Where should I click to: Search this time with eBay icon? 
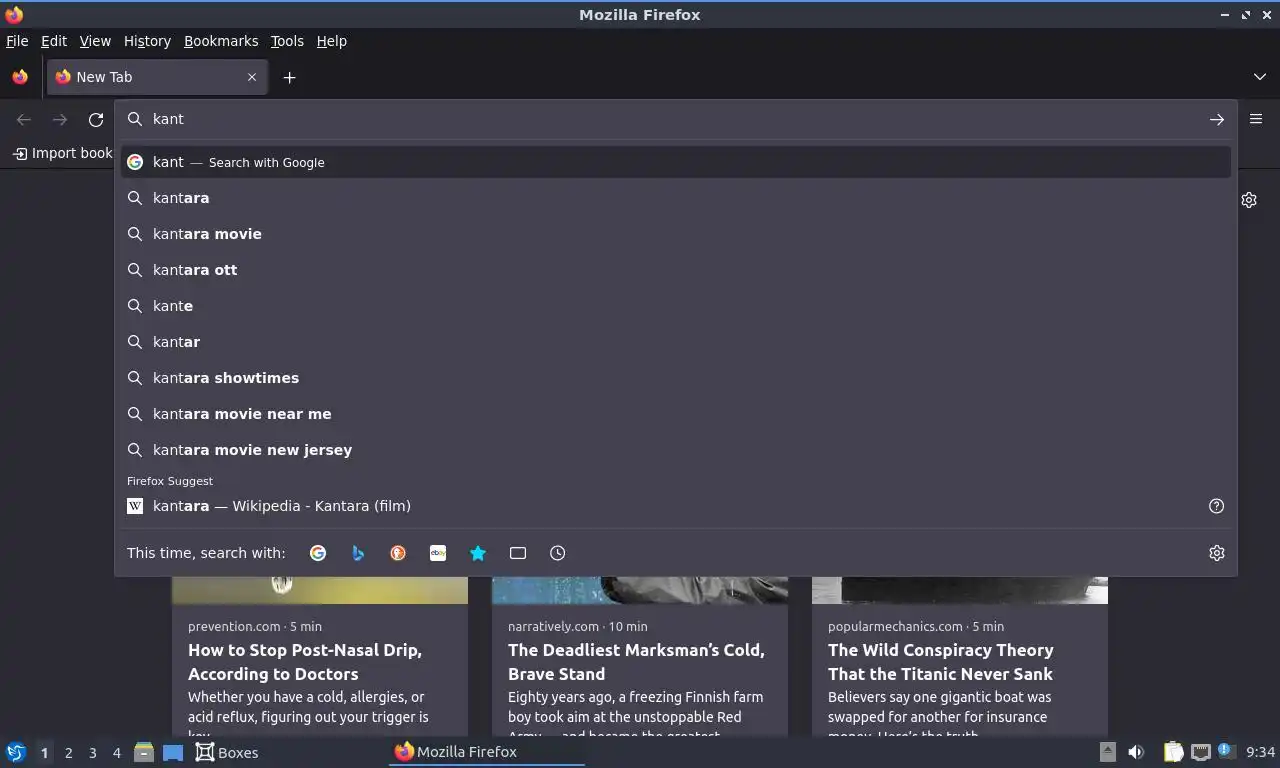(x=438, y=553)
